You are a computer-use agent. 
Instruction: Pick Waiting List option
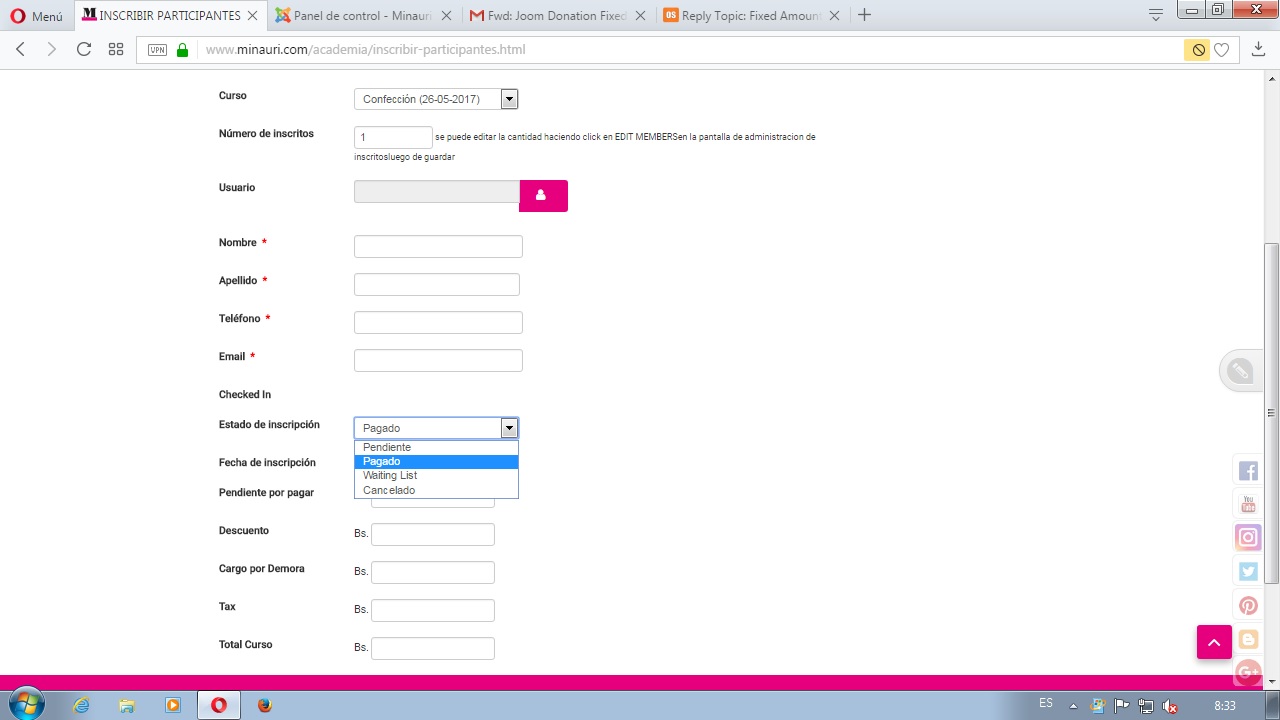(x=390, y=475)
